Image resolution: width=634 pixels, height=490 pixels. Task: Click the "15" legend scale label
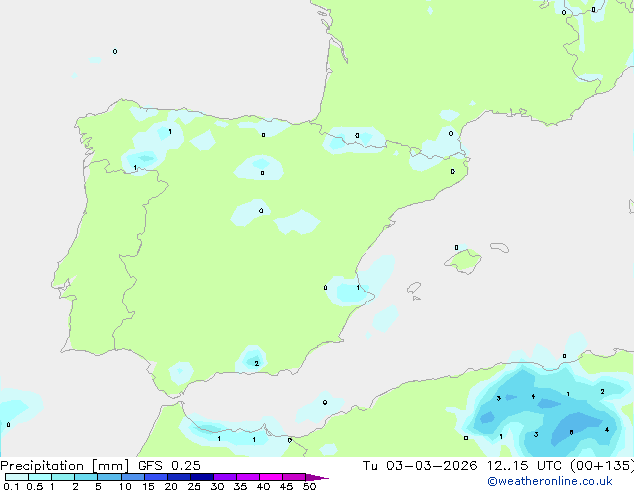(148, 486)
